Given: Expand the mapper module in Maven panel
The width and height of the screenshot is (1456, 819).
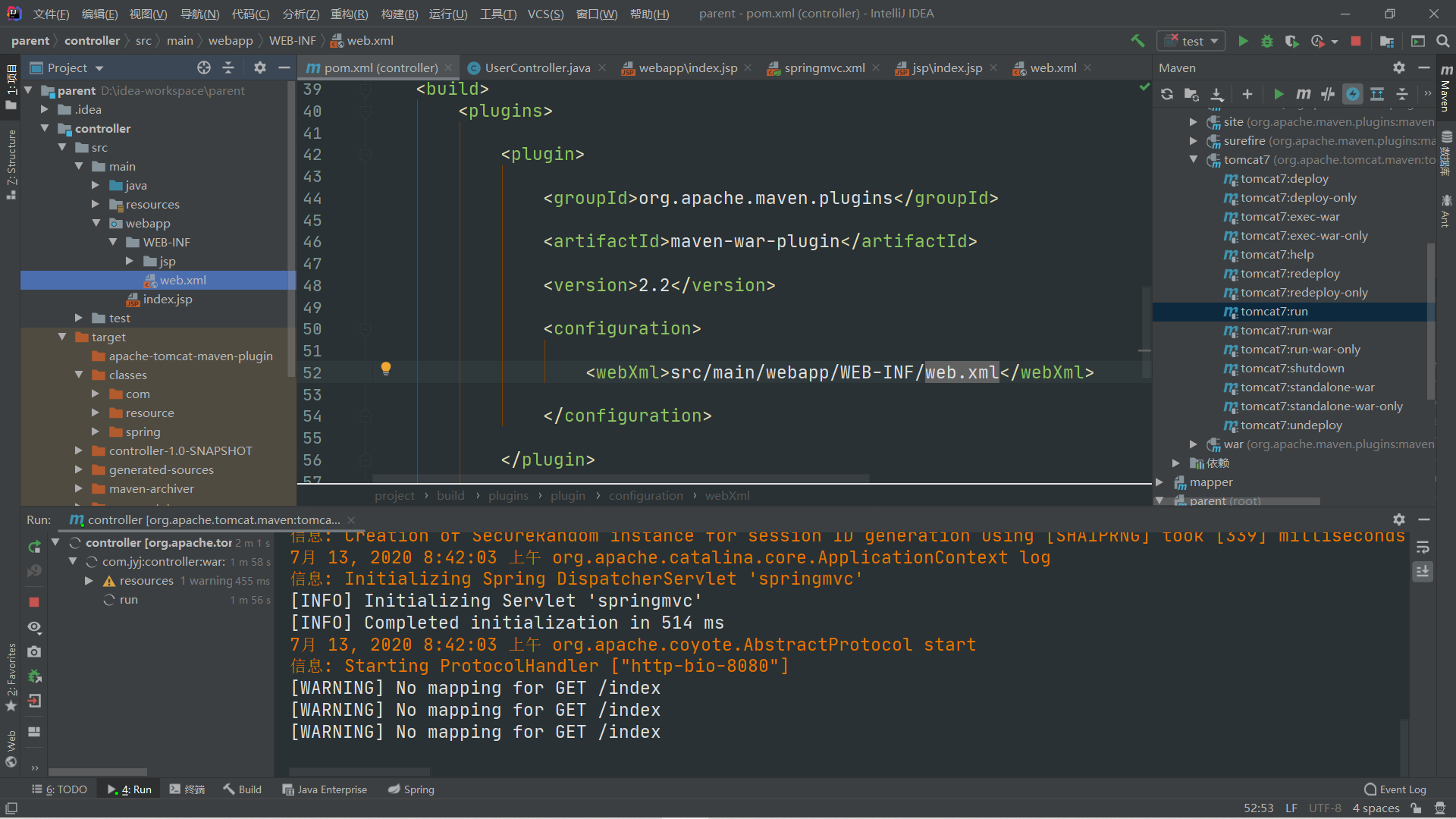Looking at the screenshot, I should [1159, 482].
